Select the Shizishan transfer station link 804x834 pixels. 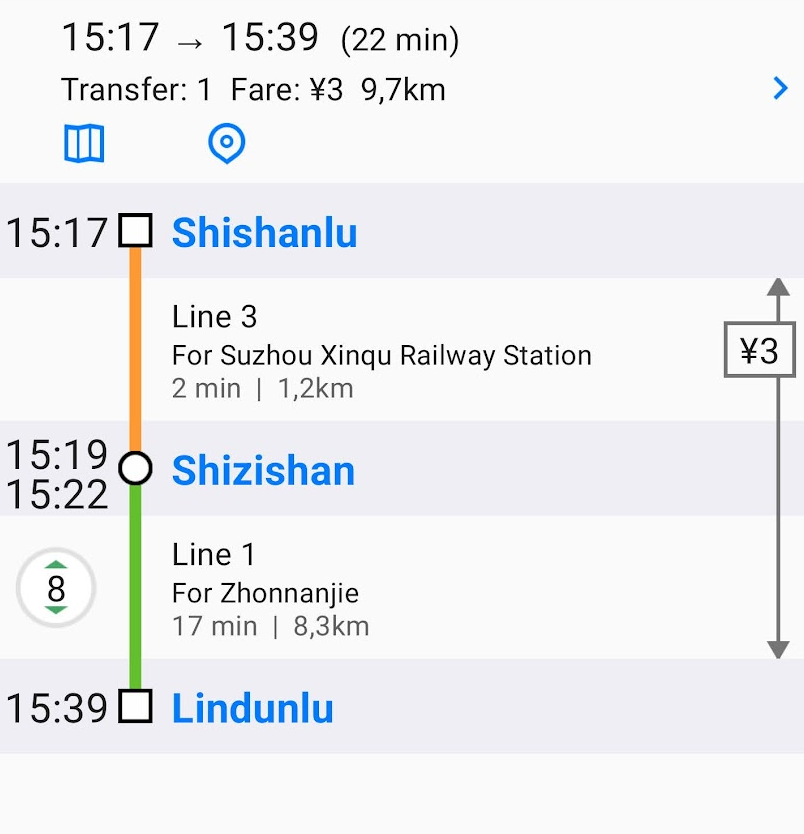[x=263, y=471]
